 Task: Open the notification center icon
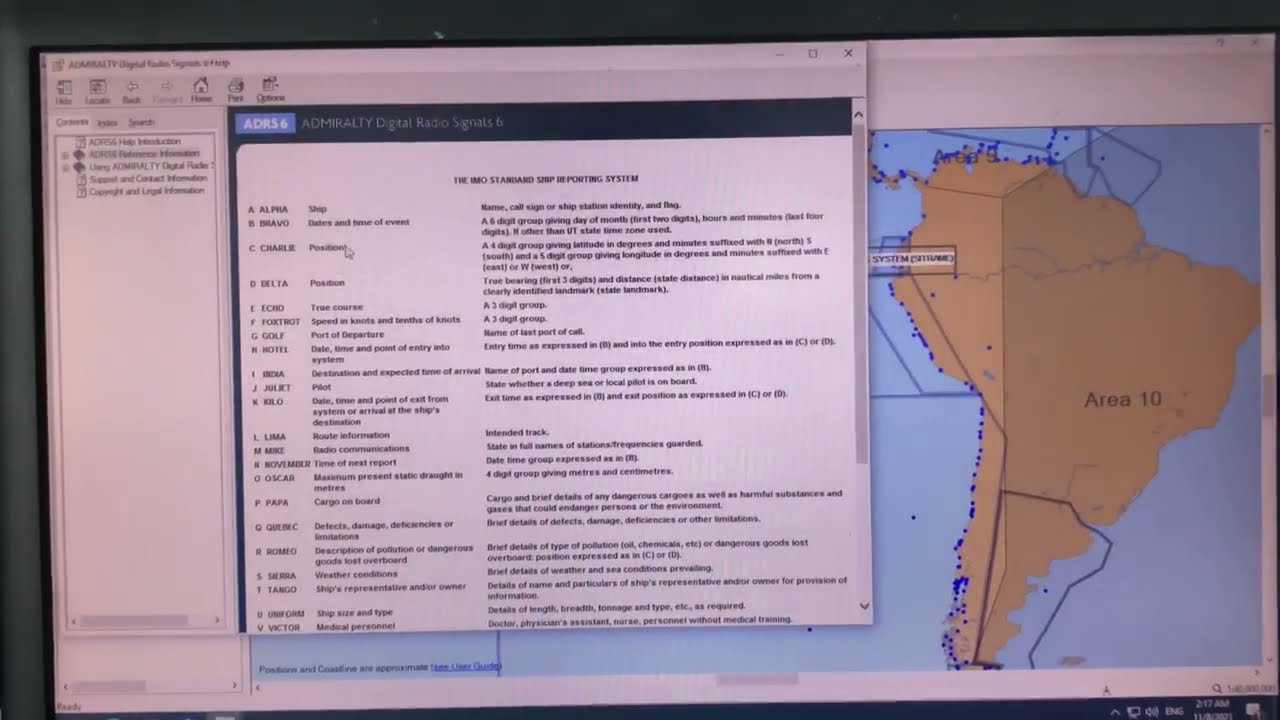click(x=1253, y=711)
